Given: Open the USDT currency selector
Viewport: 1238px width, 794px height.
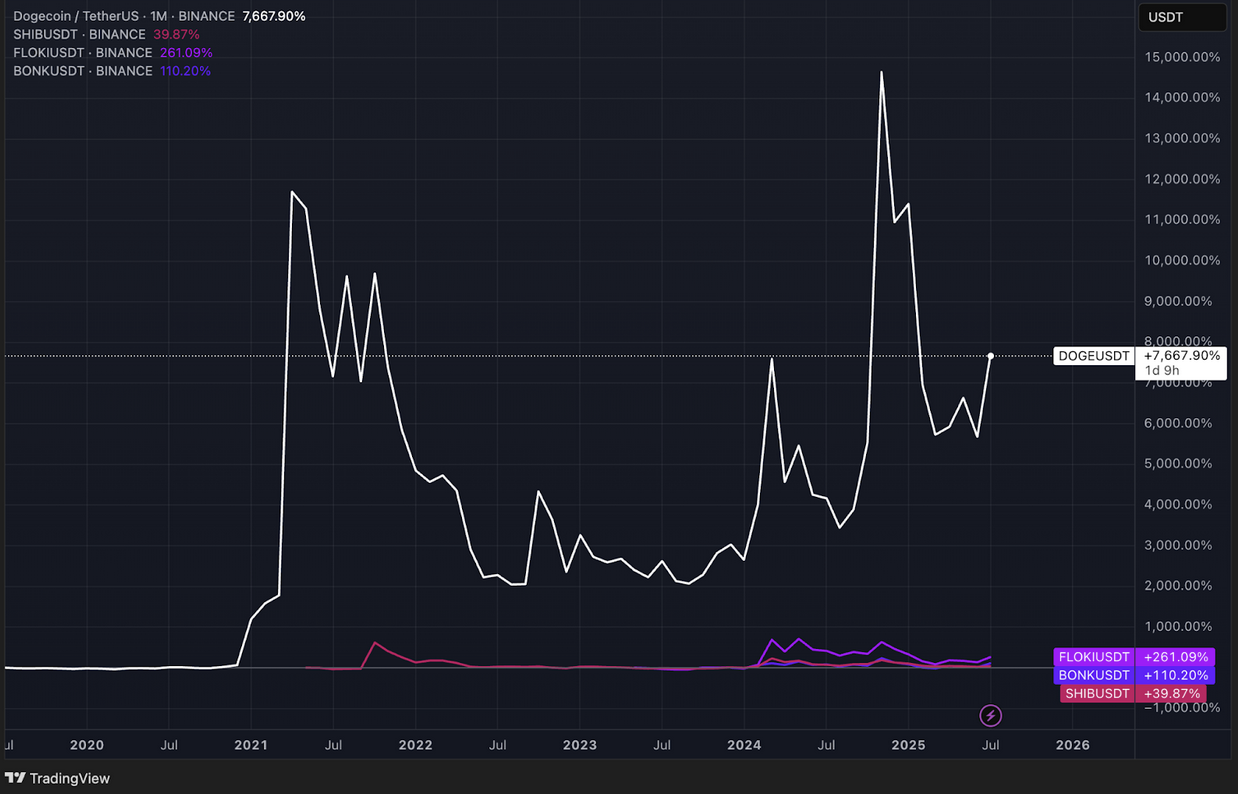Looking at the screenshot, I should point(1182,17).
